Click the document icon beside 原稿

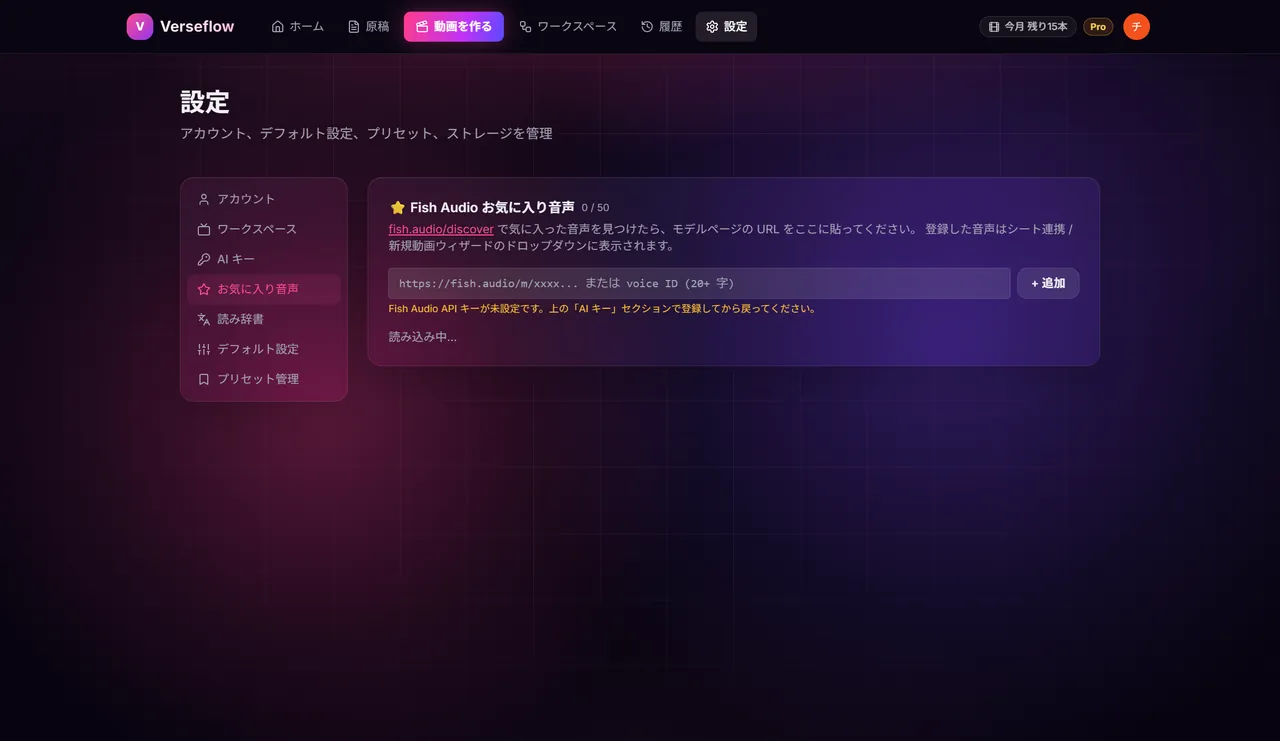click(x=354, y=27)
